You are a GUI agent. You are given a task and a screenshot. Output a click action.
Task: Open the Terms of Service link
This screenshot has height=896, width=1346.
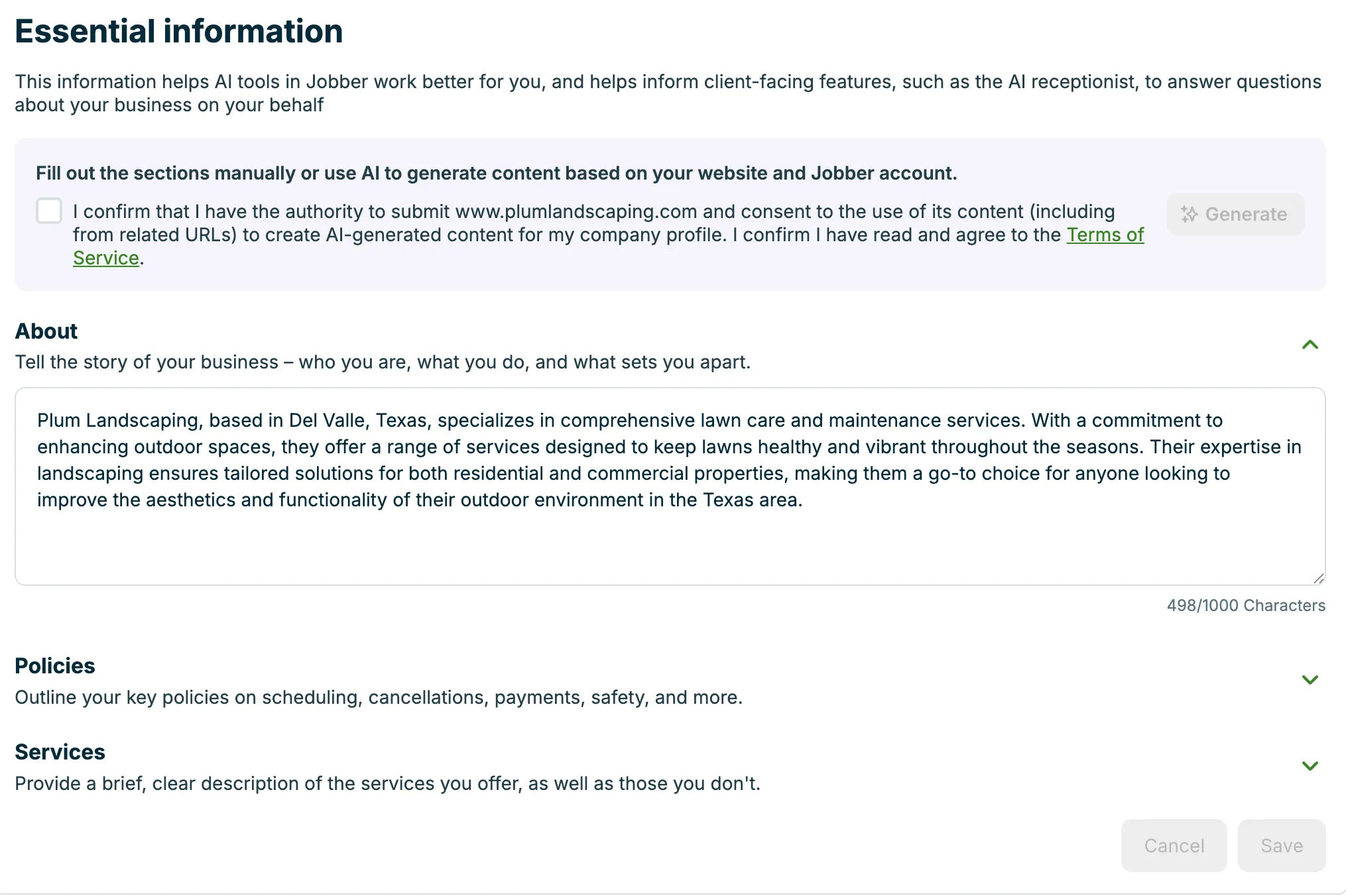click(1105, 235)
